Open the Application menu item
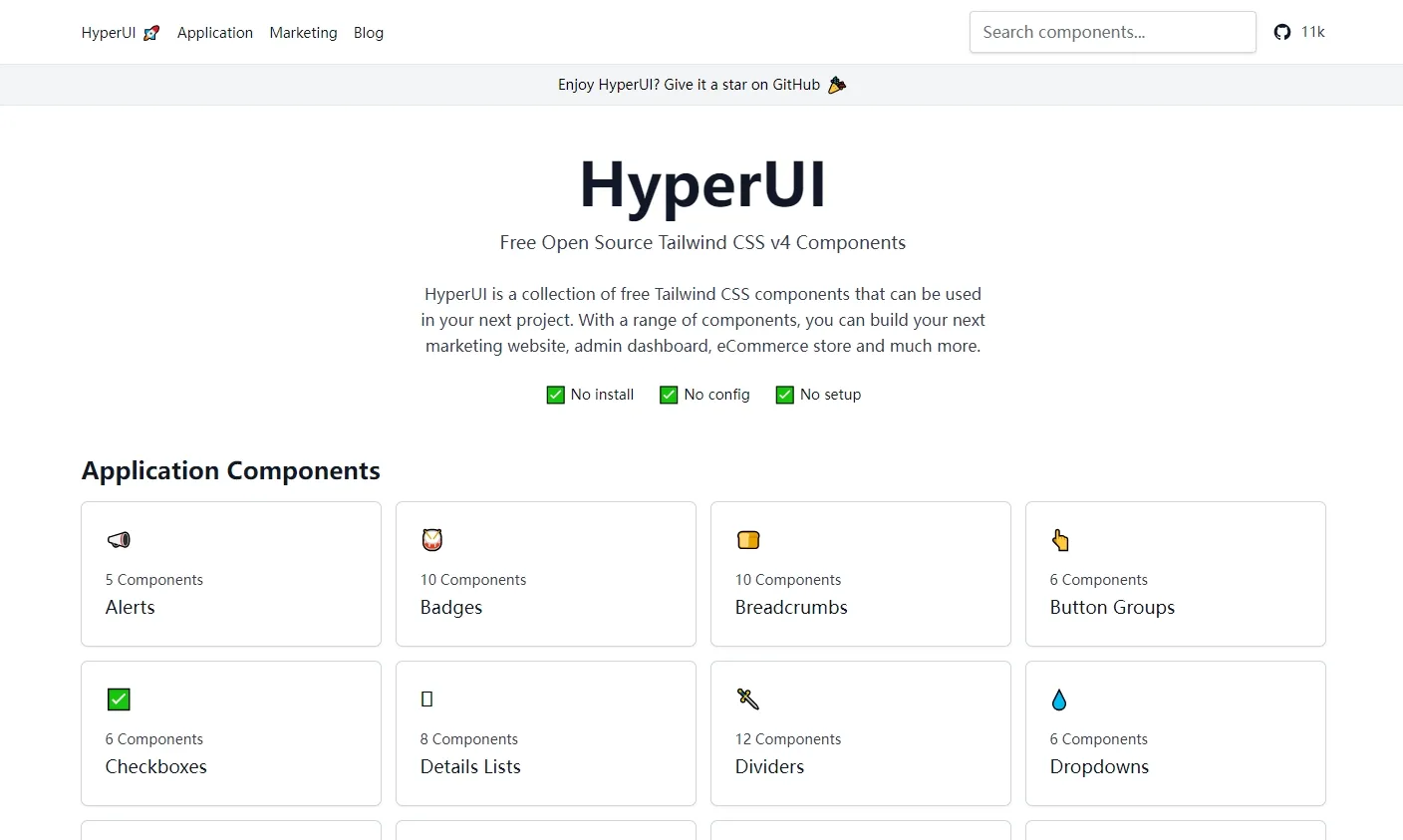1403x840 pixels. (215, 33)
